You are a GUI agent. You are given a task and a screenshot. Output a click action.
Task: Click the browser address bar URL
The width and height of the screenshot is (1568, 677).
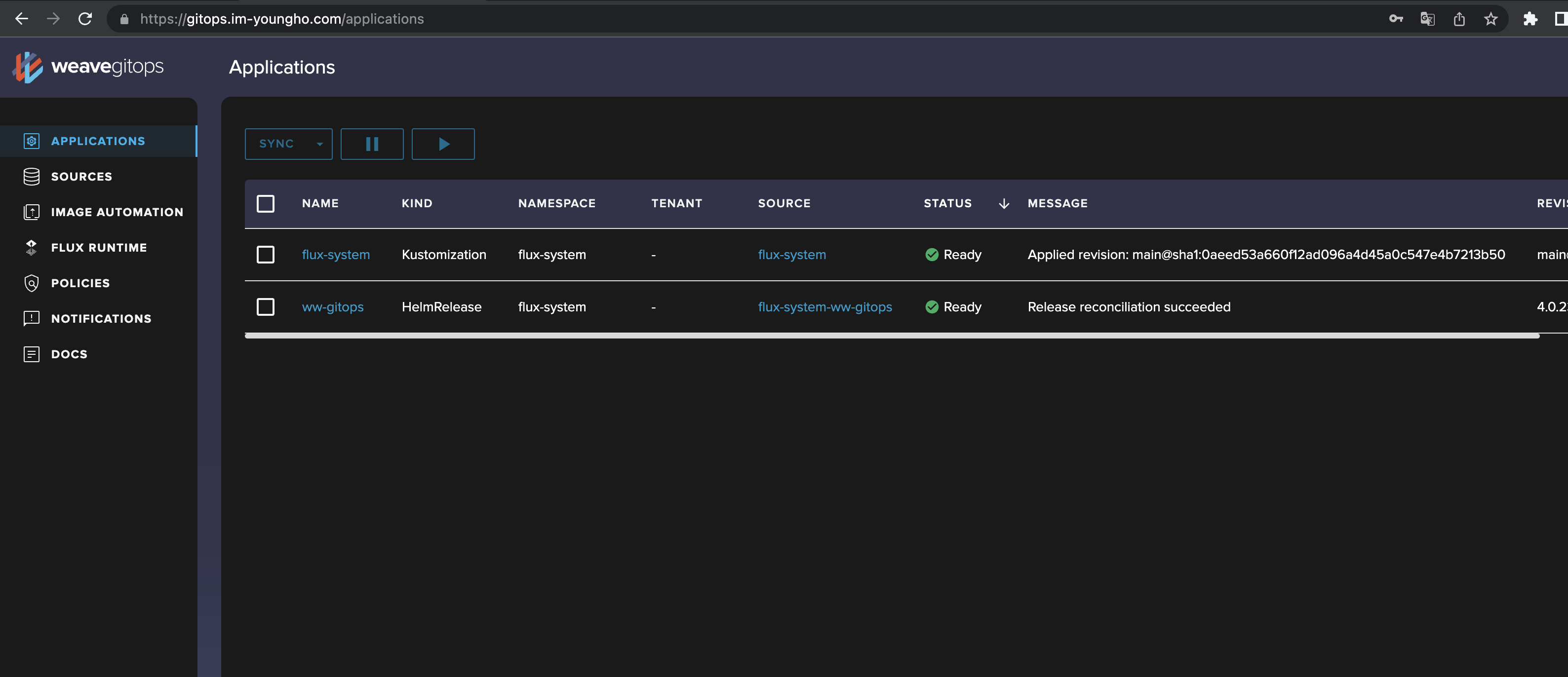[x=282, y=19]
